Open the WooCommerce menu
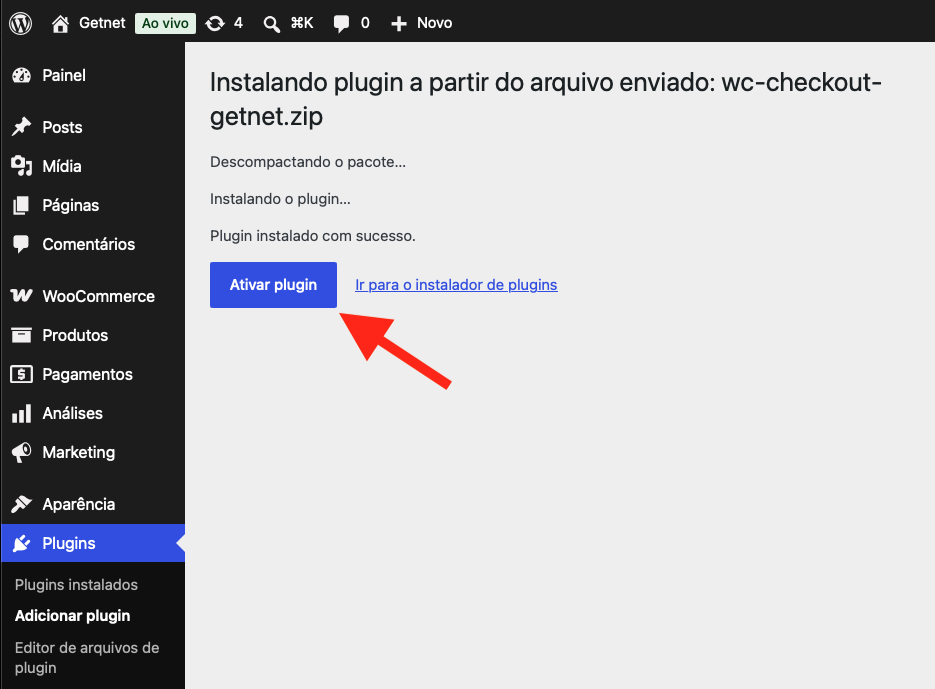Screen dimensions: 935x689 click(93, 296)
